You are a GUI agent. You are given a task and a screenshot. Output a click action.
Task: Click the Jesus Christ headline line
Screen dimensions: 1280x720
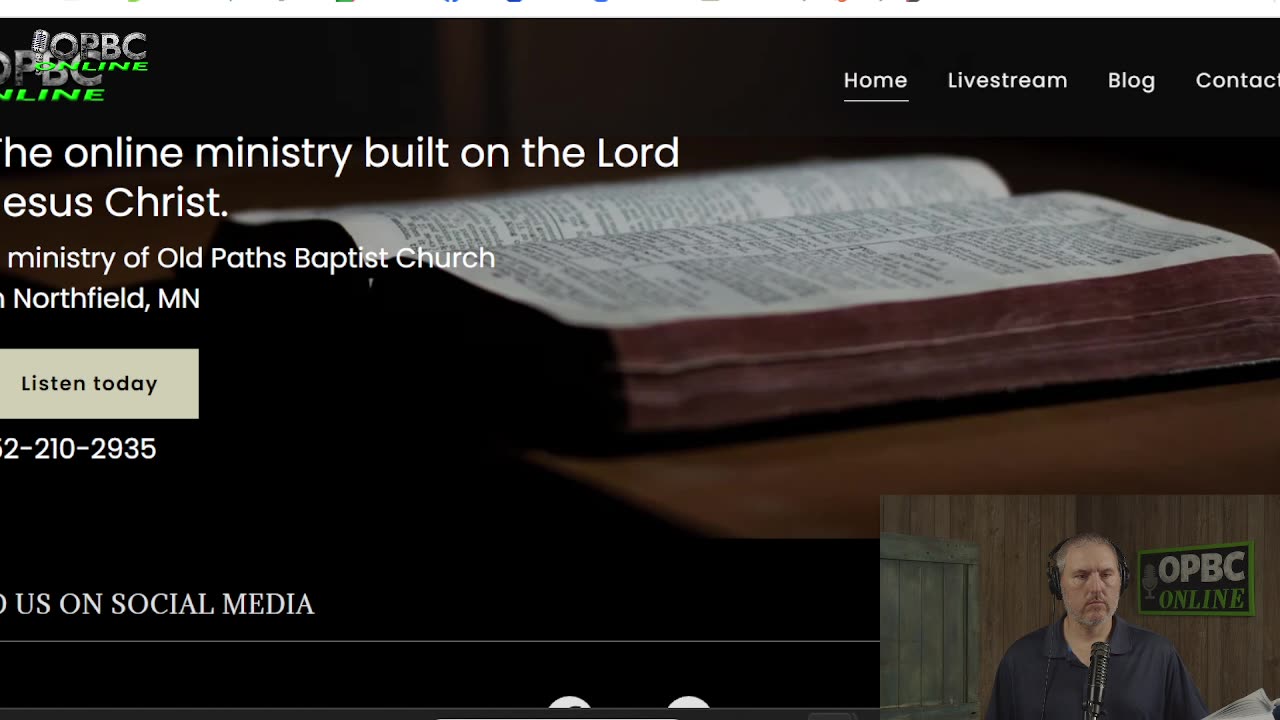(114, 202)
